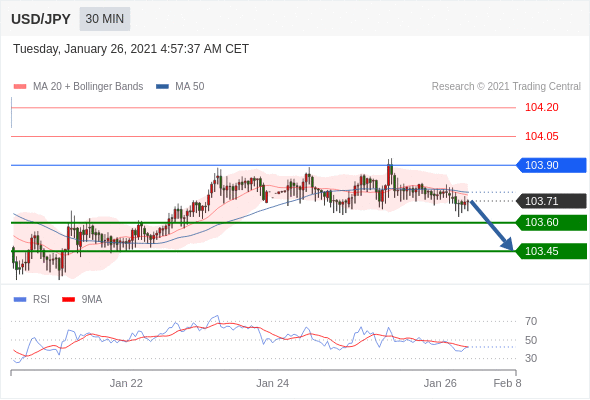Click the Jan 24 date axis label
The height and width of the screenshot is (400, 590).
[272, 383]
